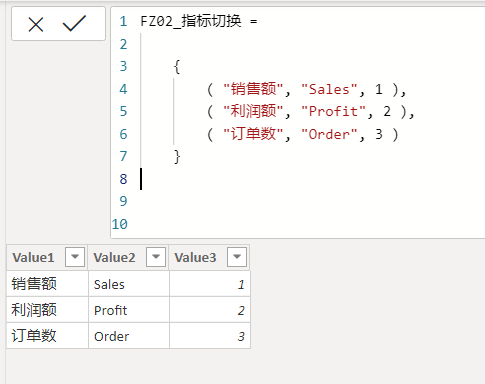This screenshot has width=485, height=384.
Task: Click the "Profit" string in the formula
Action: tap(334, 111)
